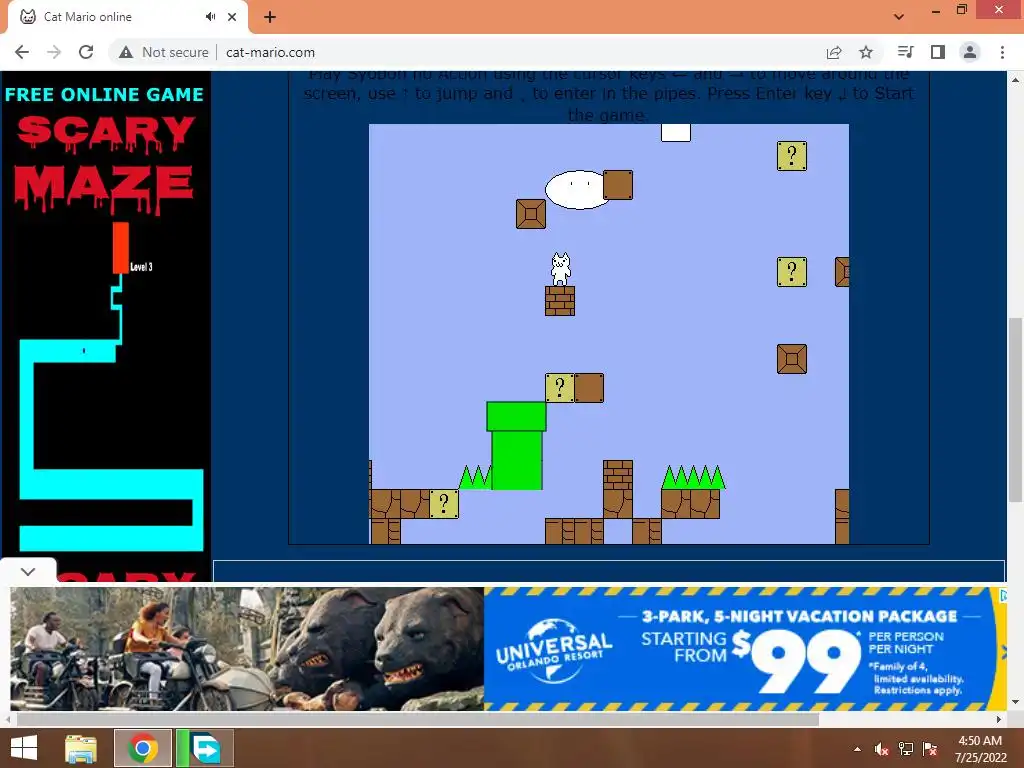
Task: Click the AdChoices icon on banner
Action: pyautogui.click(x=1004, y=595)
